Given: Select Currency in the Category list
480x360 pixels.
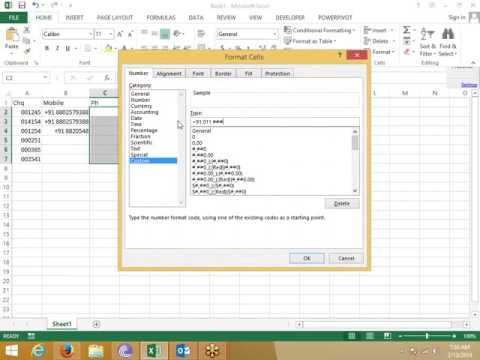Looking at the screenshot, I should click(x=141, y=106).
